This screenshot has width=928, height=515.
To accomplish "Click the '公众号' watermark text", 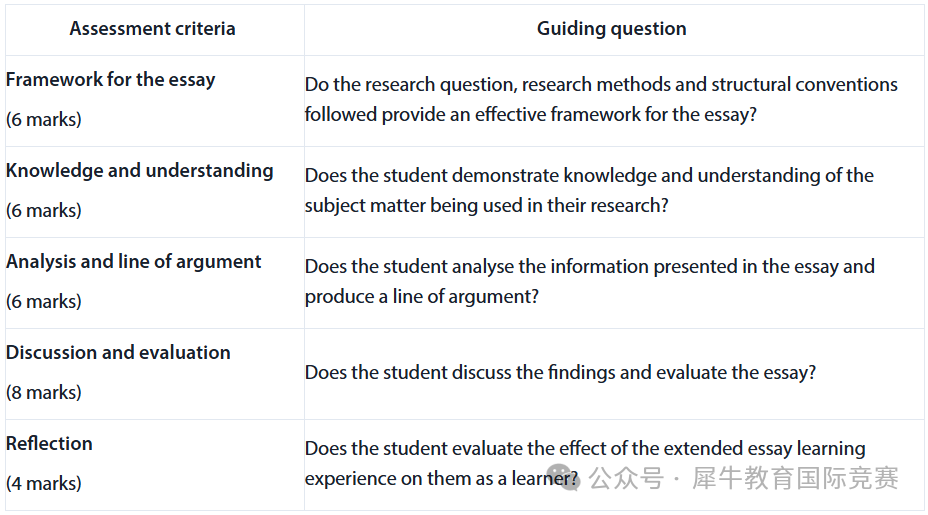I will click(x=626, y=478).
